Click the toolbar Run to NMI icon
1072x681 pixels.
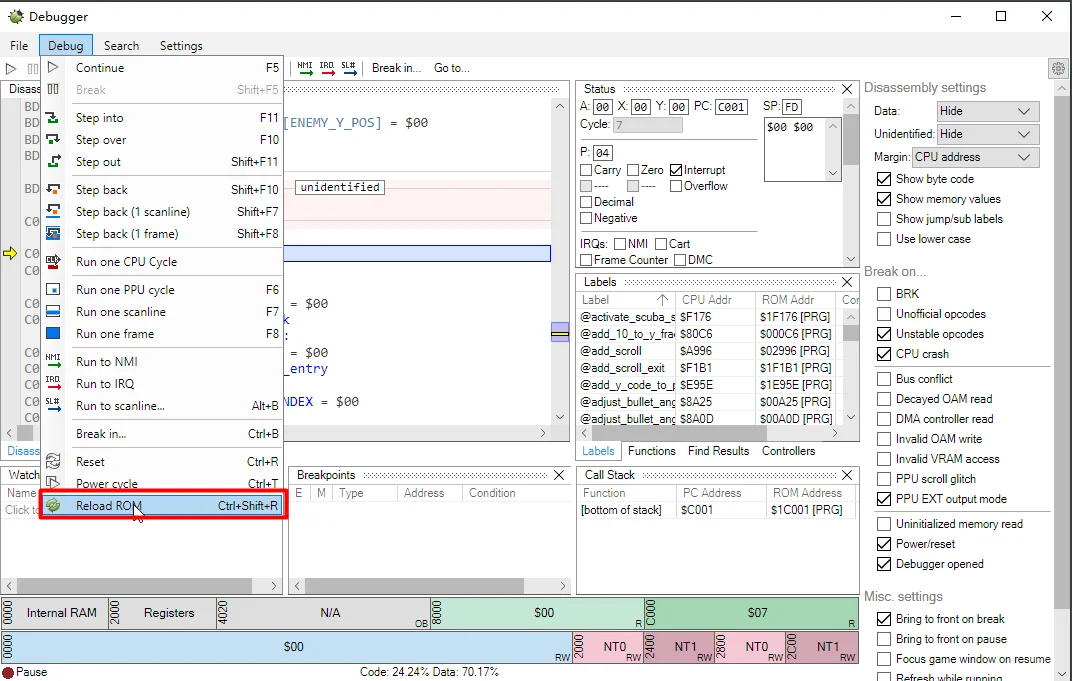point(305,68)
